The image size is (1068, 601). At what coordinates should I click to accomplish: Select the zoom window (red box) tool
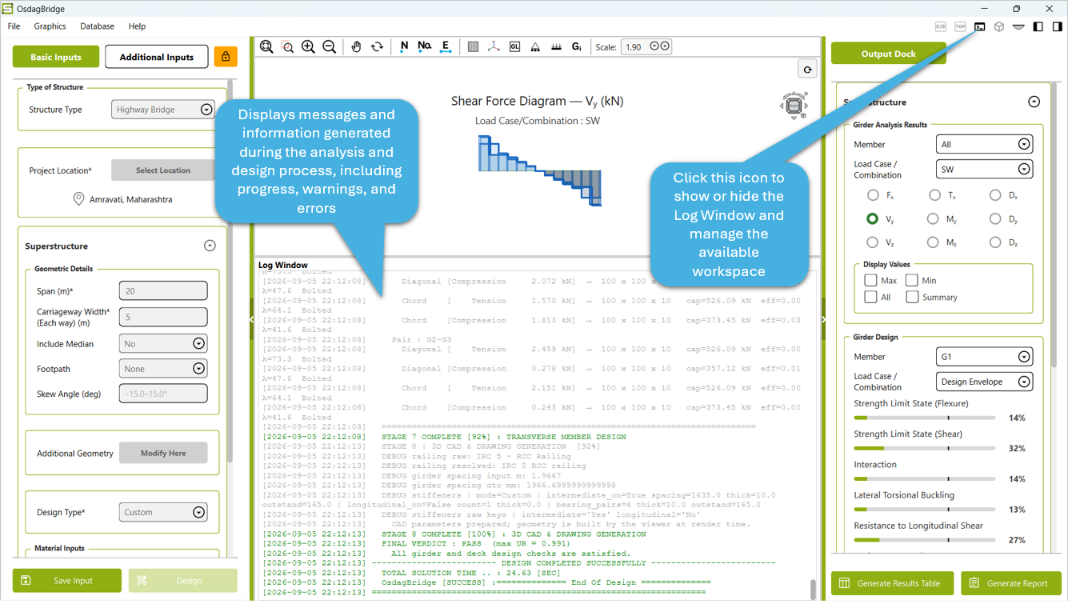[288, 46]
